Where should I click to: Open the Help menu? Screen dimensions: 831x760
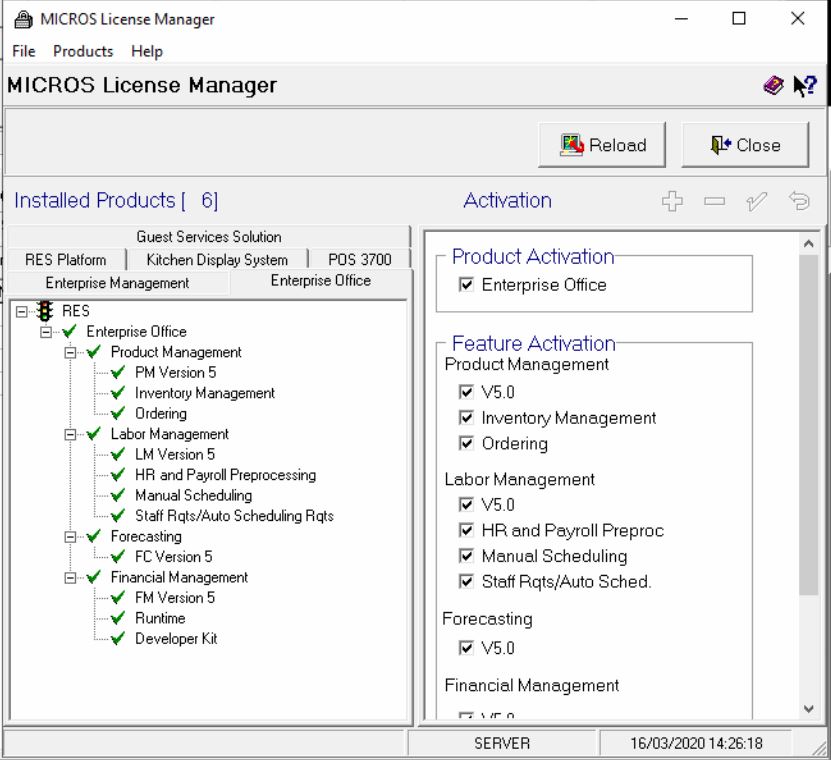click(147, 51)
